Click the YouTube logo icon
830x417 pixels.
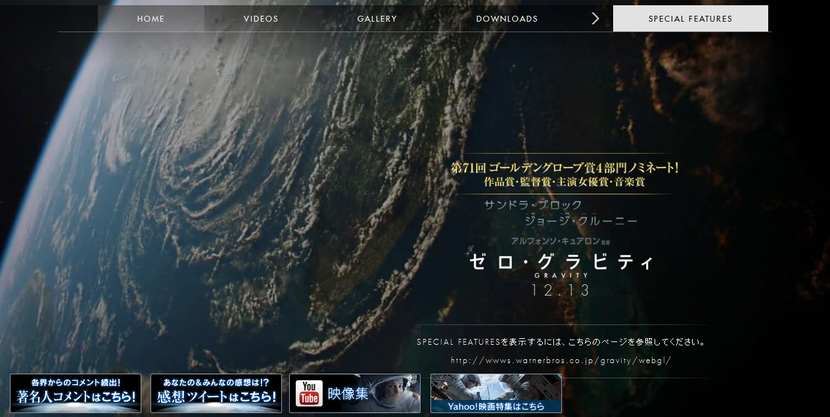click(309, 393)
